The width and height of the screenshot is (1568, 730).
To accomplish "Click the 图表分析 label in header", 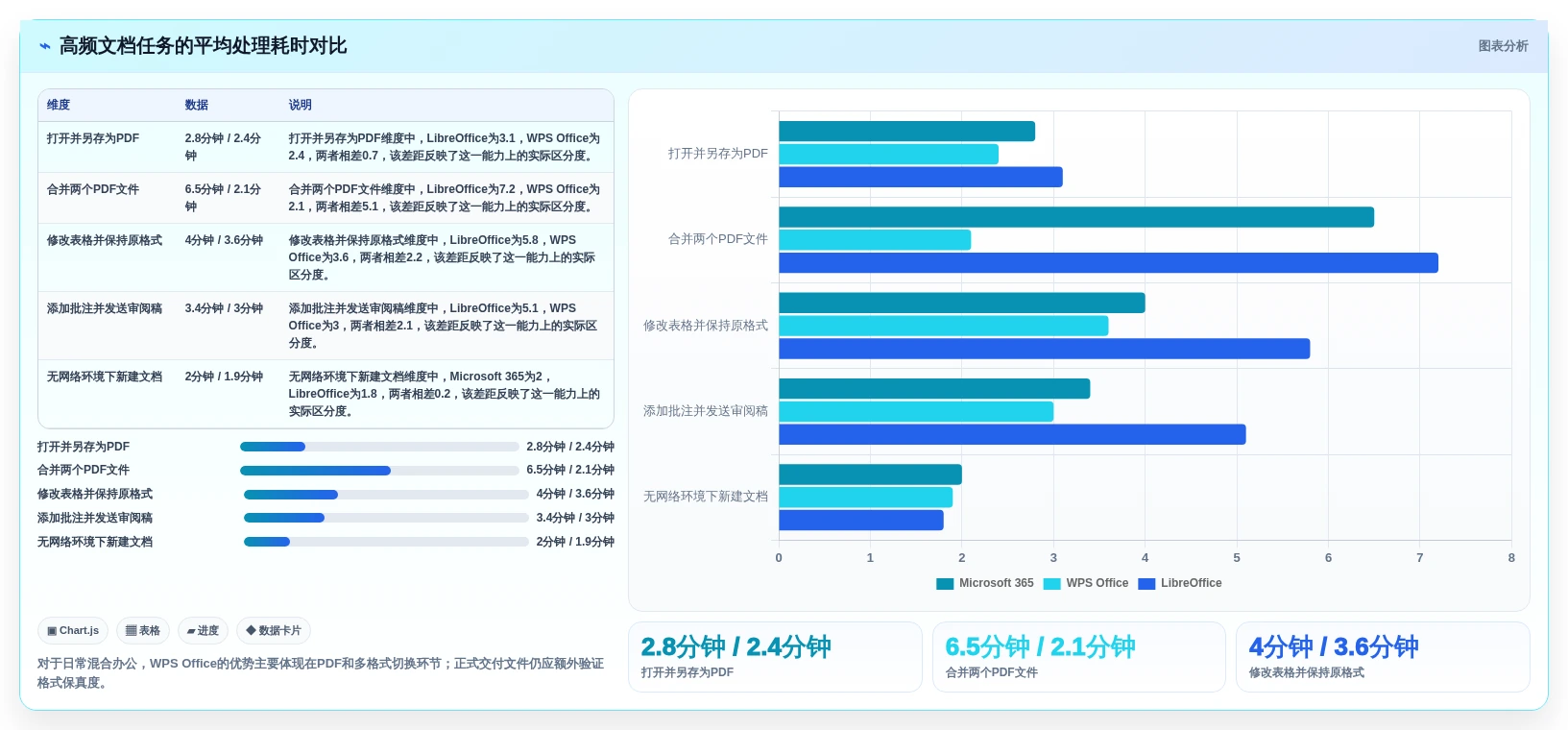I will point(1503,46).
